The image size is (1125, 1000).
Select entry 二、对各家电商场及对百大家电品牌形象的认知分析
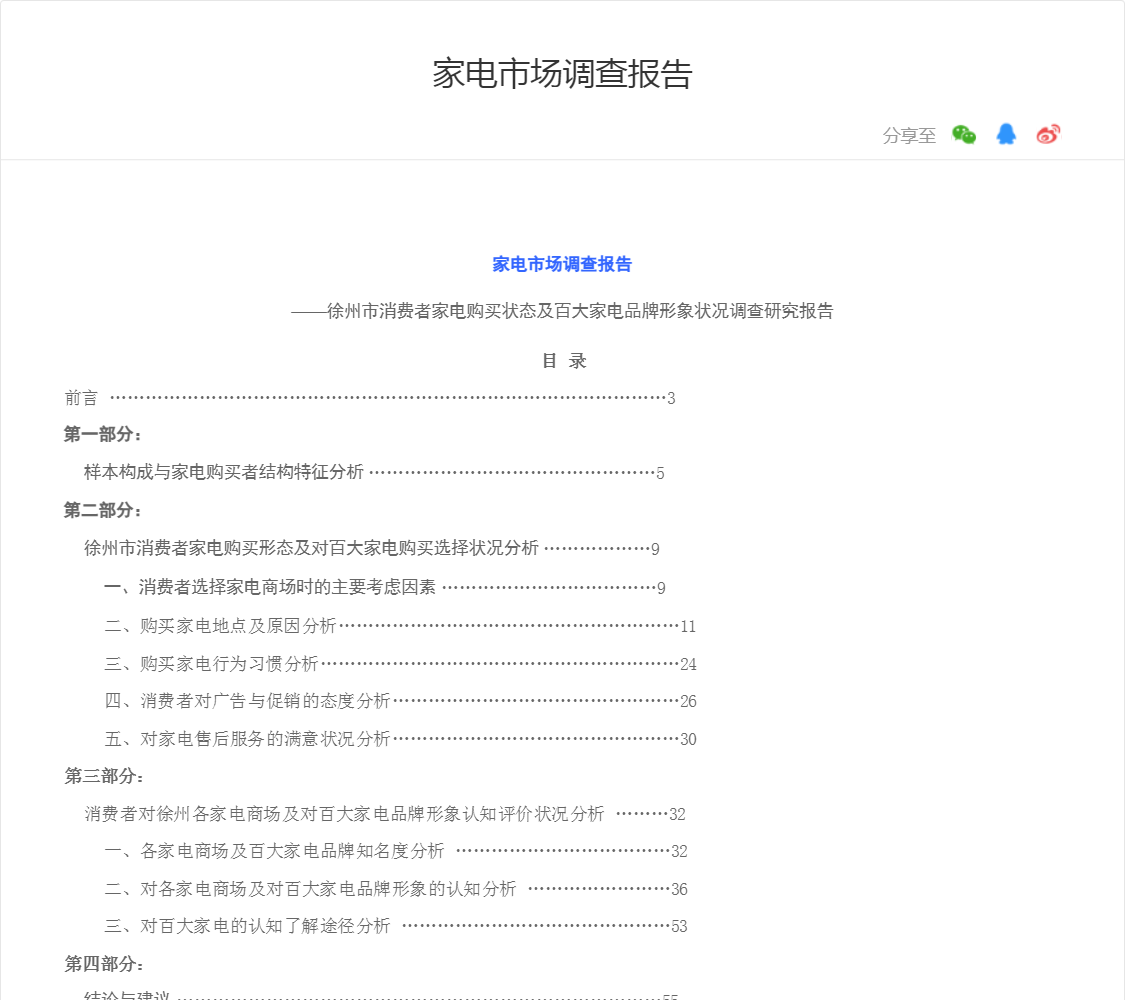point(396,890)
